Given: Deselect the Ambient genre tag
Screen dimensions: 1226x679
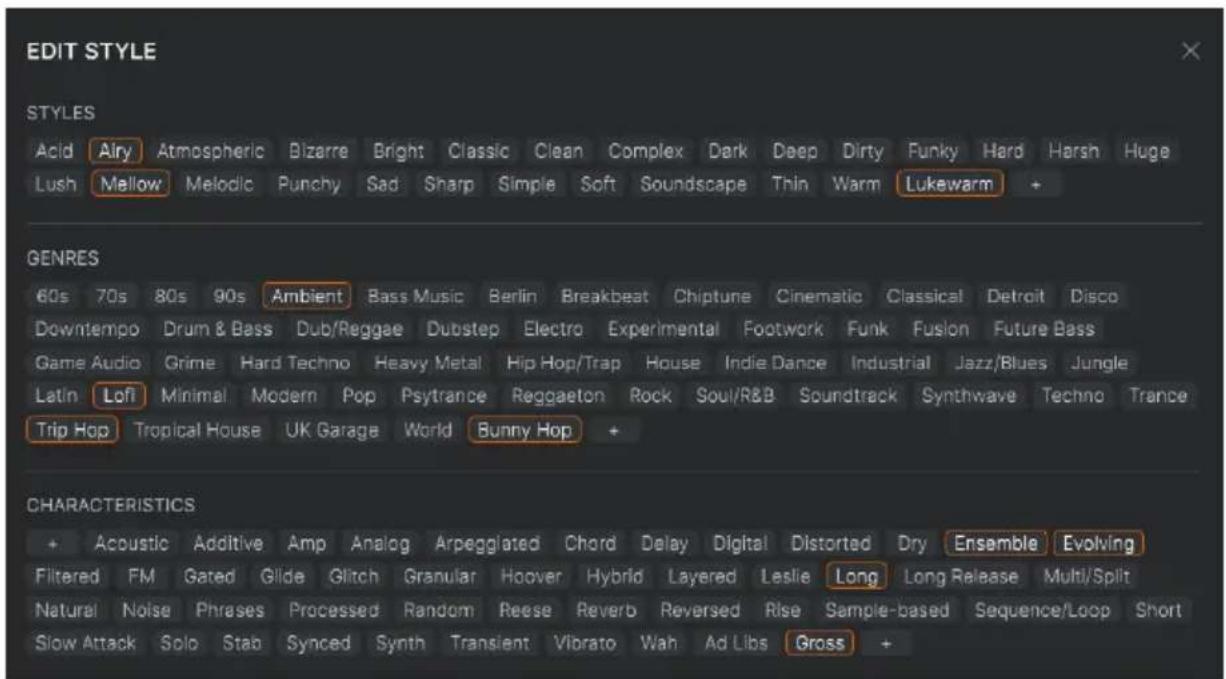Looking at the screenshot, I should point(307,296).
